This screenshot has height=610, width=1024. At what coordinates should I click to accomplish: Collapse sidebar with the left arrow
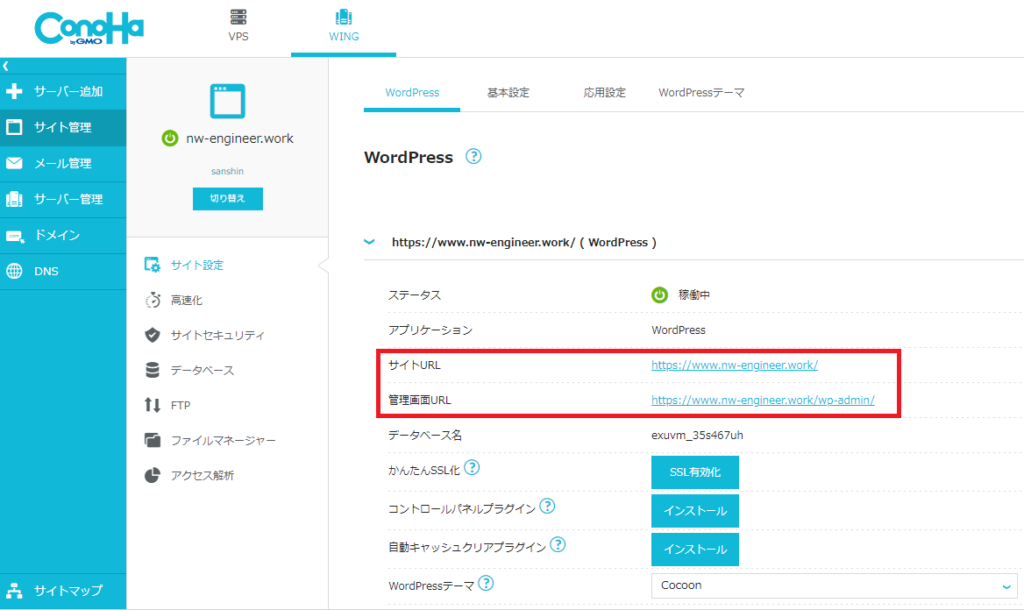pyautogui.click(x=6, y=66)
